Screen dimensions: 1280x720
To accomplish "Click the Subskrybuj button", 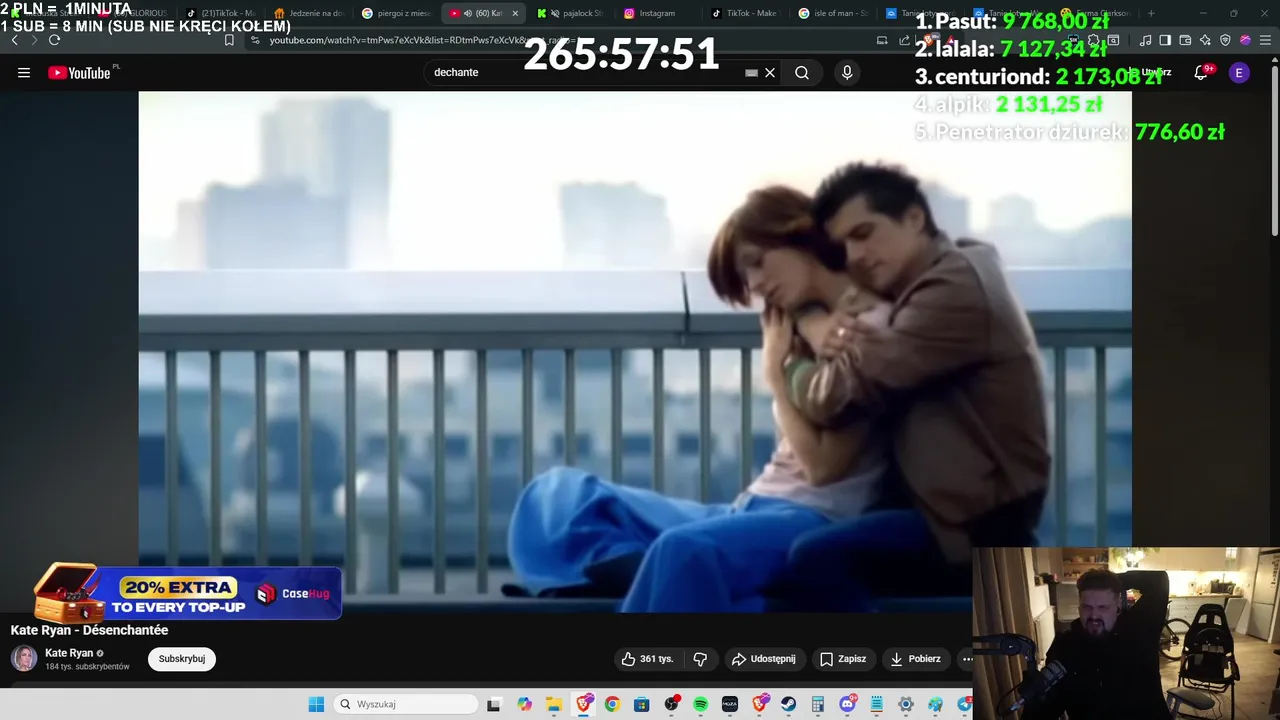I will click(x=182, y=659).
